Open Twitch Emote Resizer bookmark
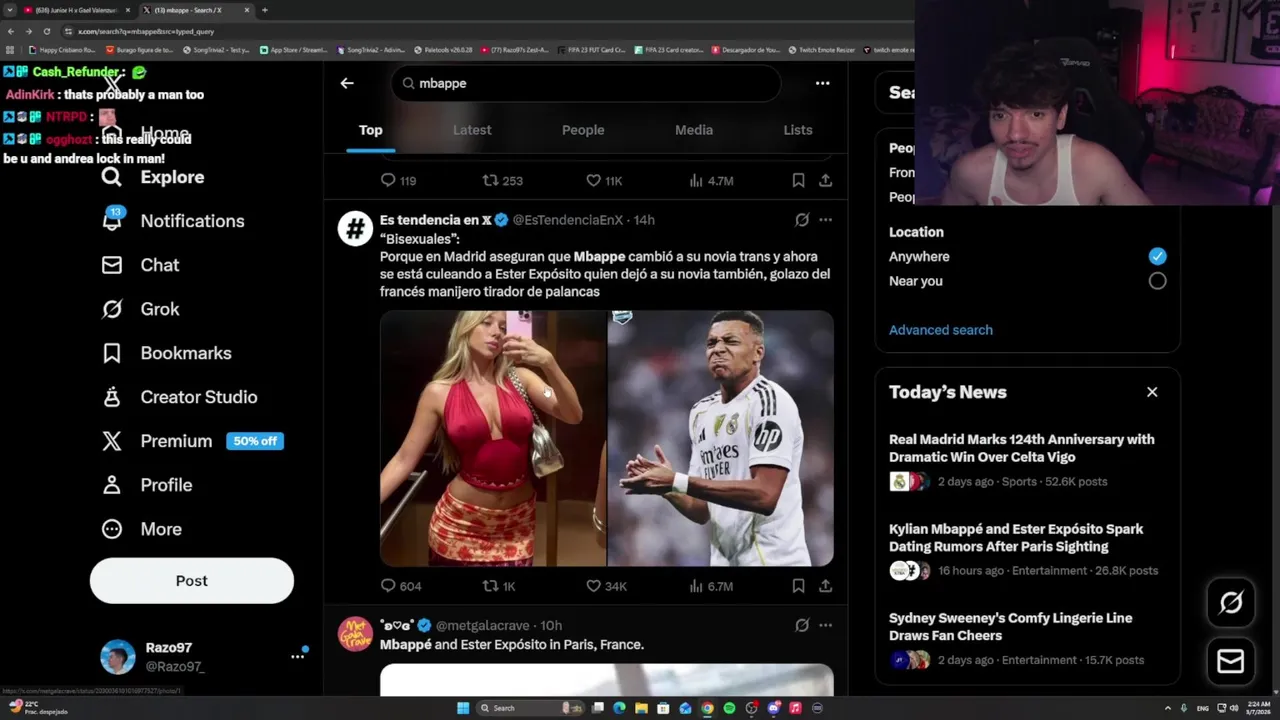This screenshot has width=1280, height=720. 822,49
